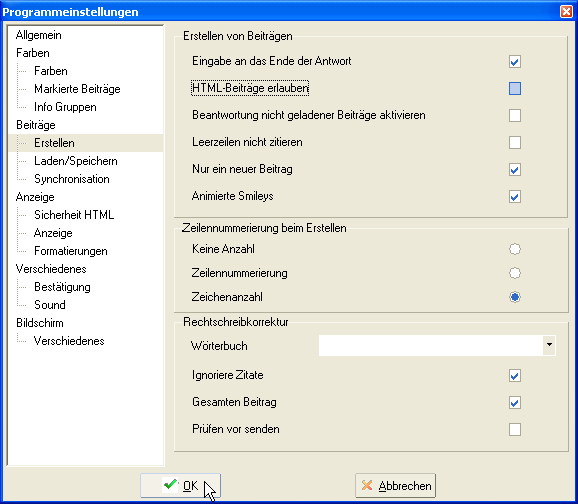Image resolution: width=578 pixels, height=504 pixels.
Task: Select the Keine Anzahl radio button
Action: tap(515, 249)
